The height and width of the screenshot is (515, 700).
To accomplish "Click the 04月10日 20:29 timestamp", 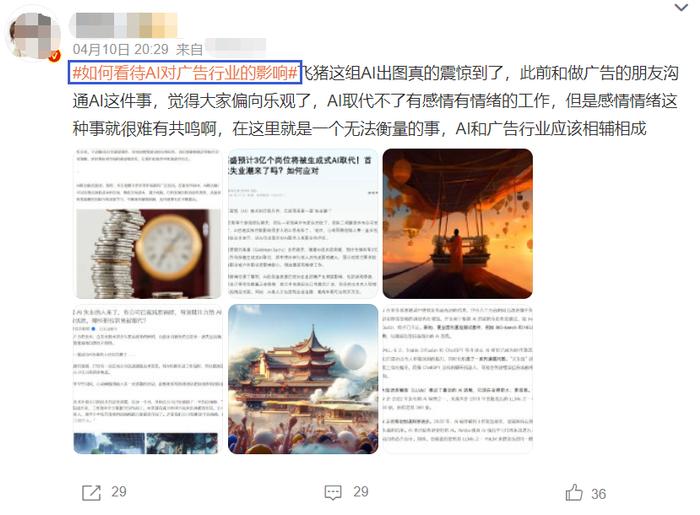I will (121, 49).
